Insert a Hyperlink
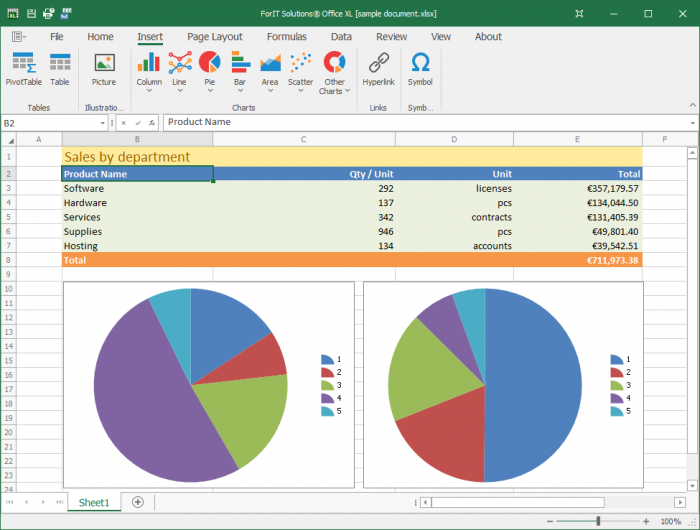 click(x=378, y=69)
